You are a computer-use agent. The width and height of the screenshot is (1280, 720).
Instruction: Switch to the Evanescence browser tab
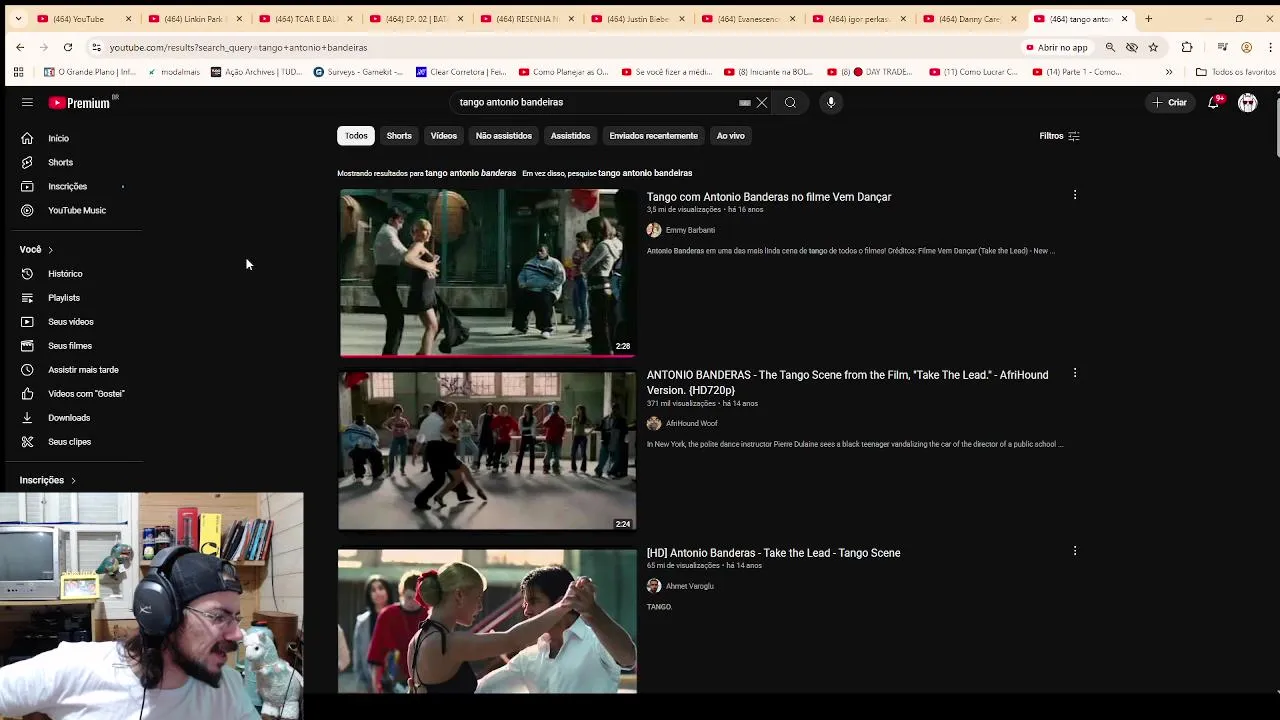pyautogui.click(x=748, y=18)
